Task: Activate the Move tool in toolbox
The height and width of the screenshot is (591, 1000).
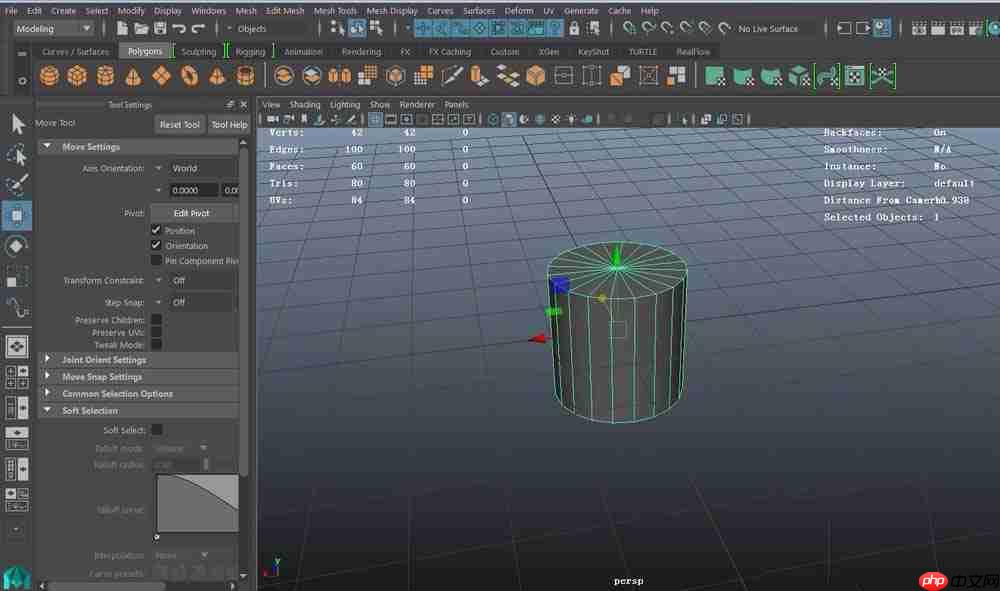Action: (x=17, y=215)
